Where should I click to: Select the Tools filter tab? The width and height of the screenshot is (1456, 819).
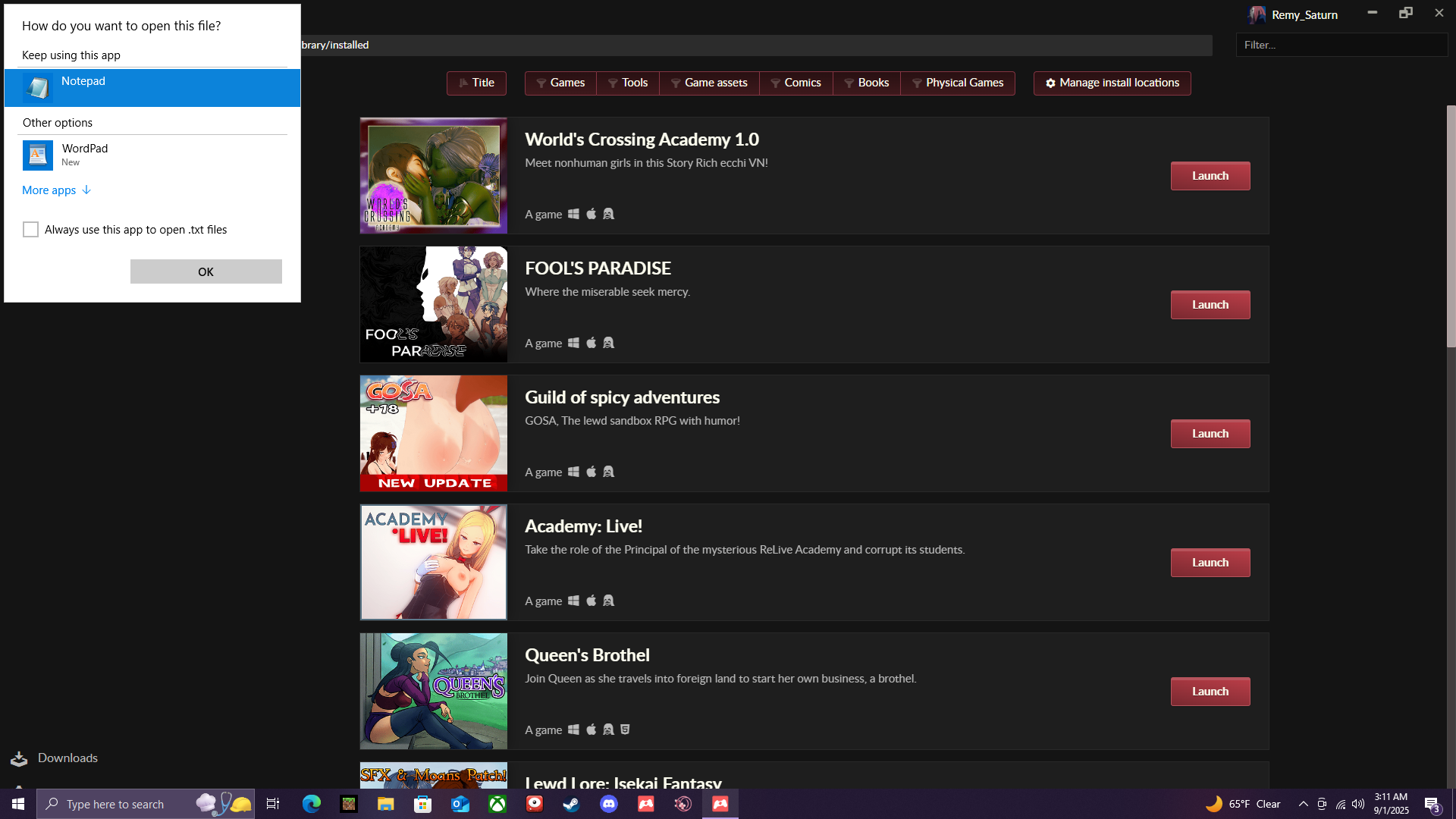pos(627,83)
